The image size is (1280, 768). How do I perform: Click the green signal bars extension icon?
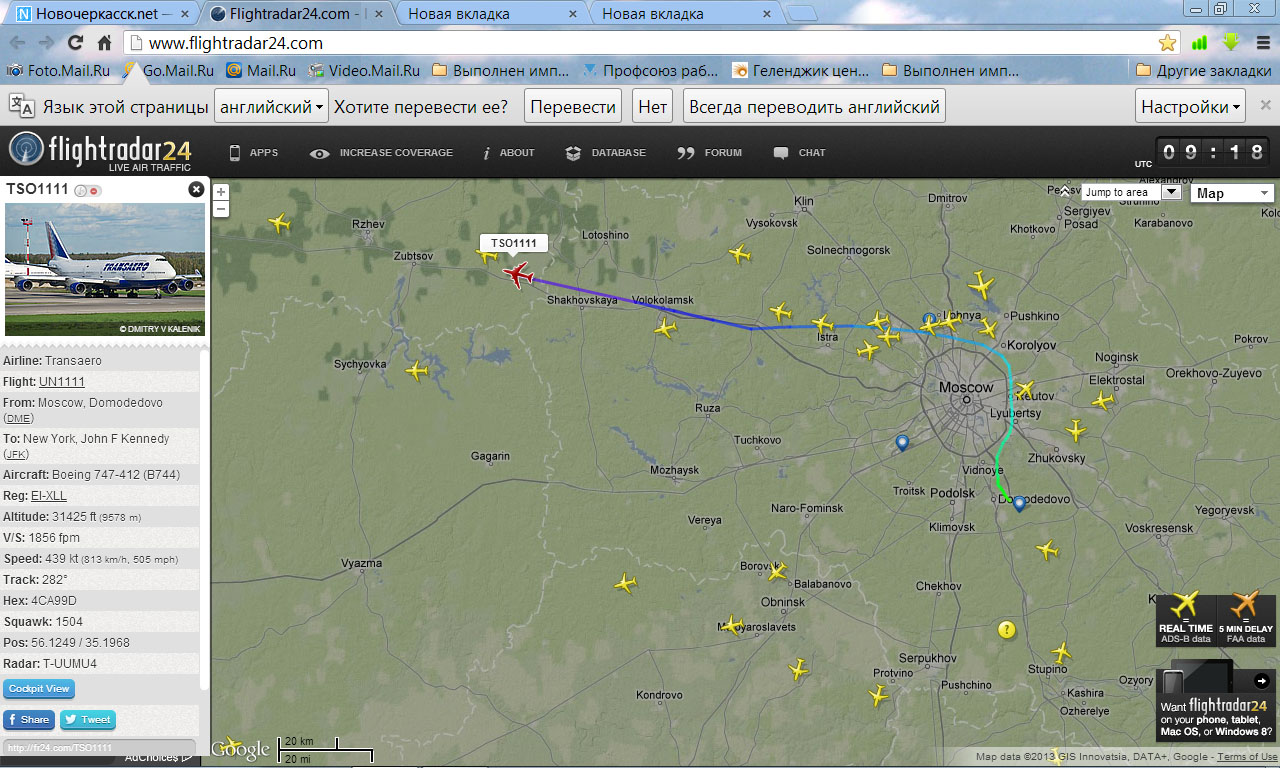(1199, 43)
